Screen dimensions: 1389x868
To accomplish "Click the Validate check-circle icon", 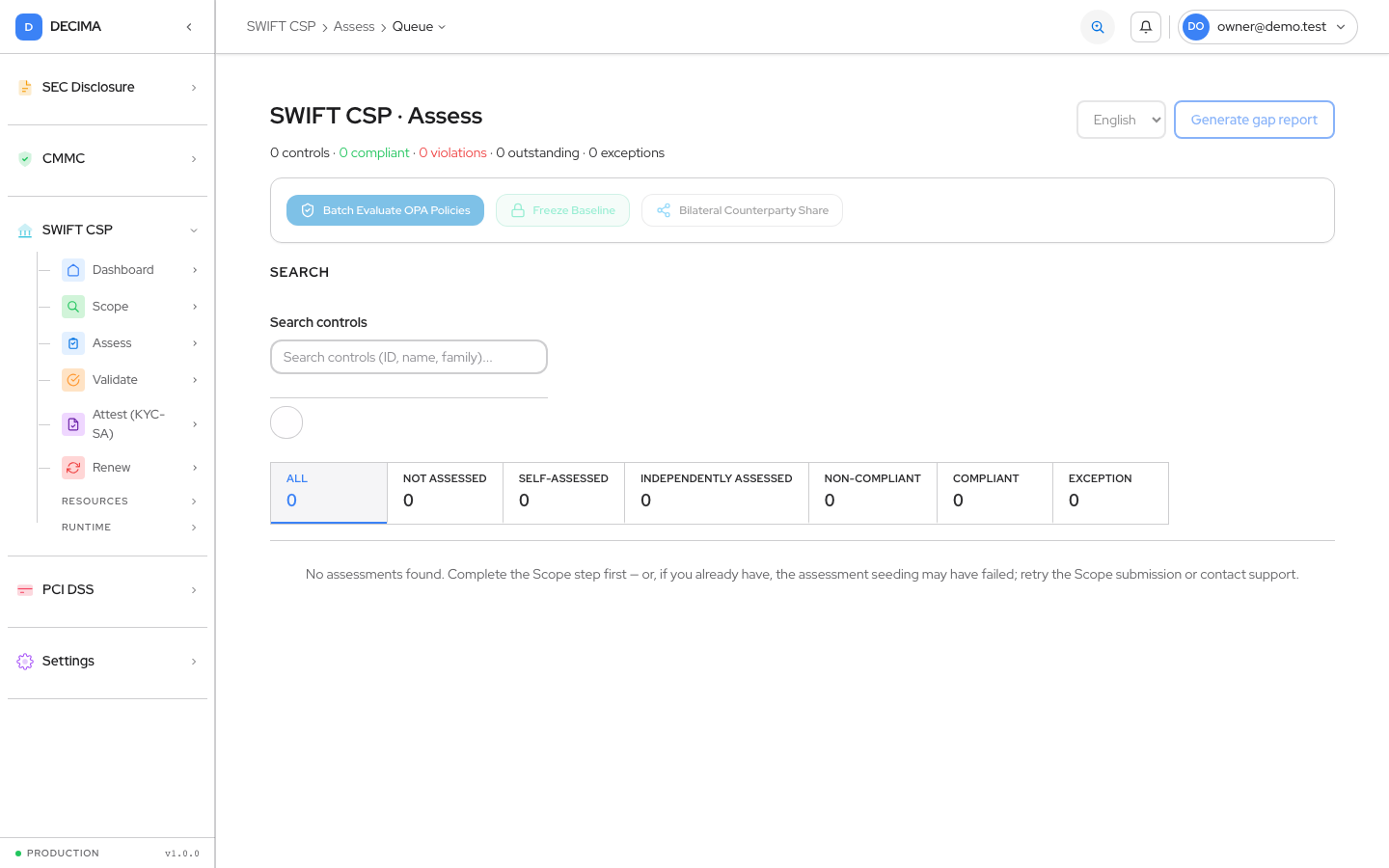I will [x=73, y=380].
